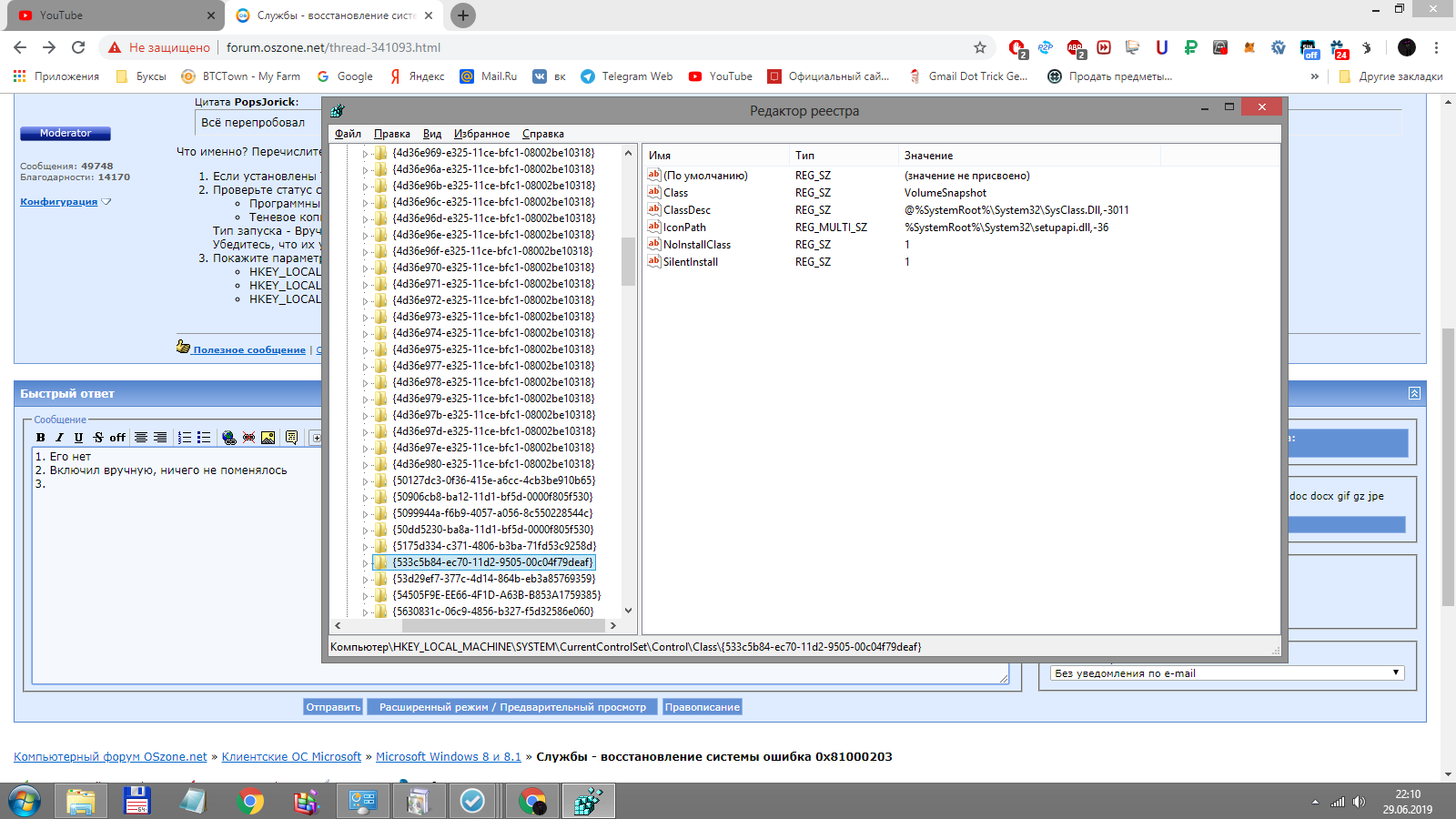This screenshot has height=819, width=1456.
Task: Right-align text in the reply editor
Action: coord(160,438)
